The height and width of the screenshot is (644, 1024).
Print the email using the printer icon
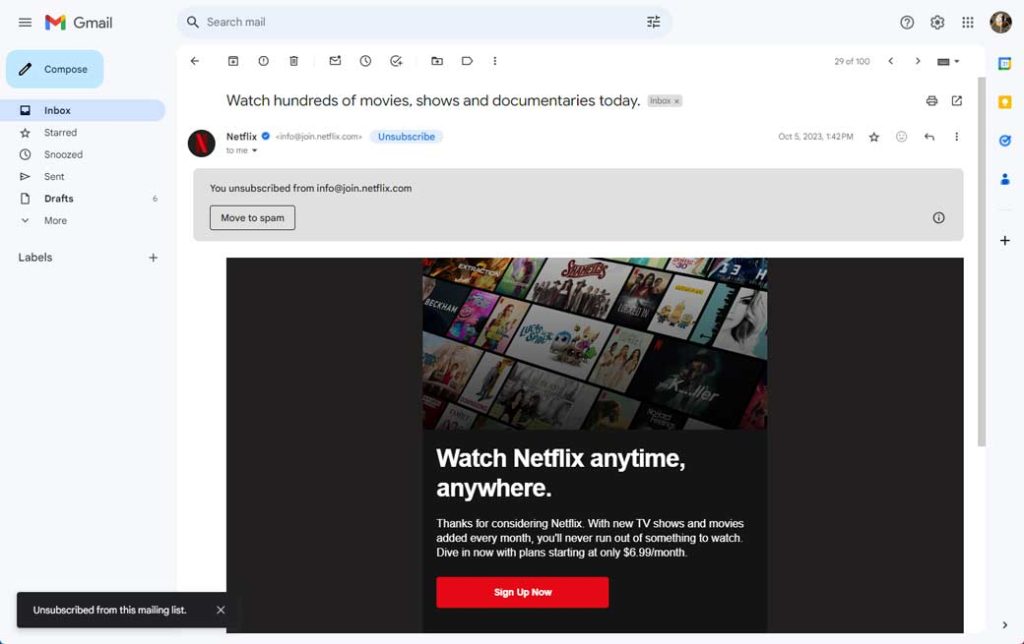[932, 101]
